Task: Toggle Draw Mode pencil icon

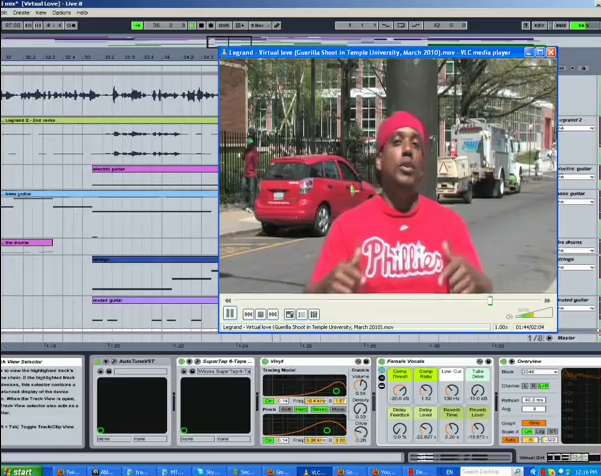Action: point(276,25)
